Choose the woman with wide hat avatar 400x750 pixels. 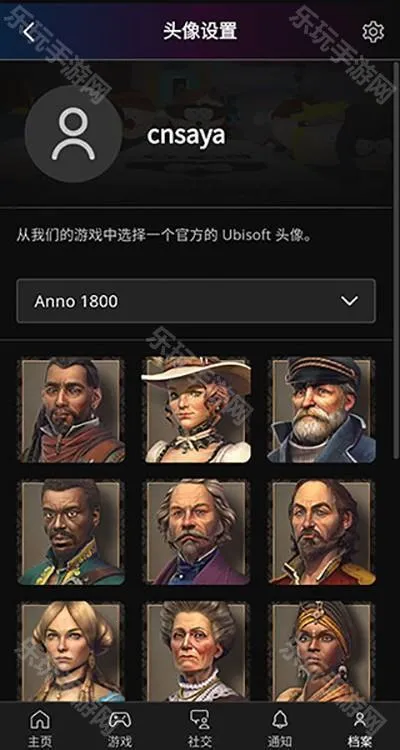197,410
